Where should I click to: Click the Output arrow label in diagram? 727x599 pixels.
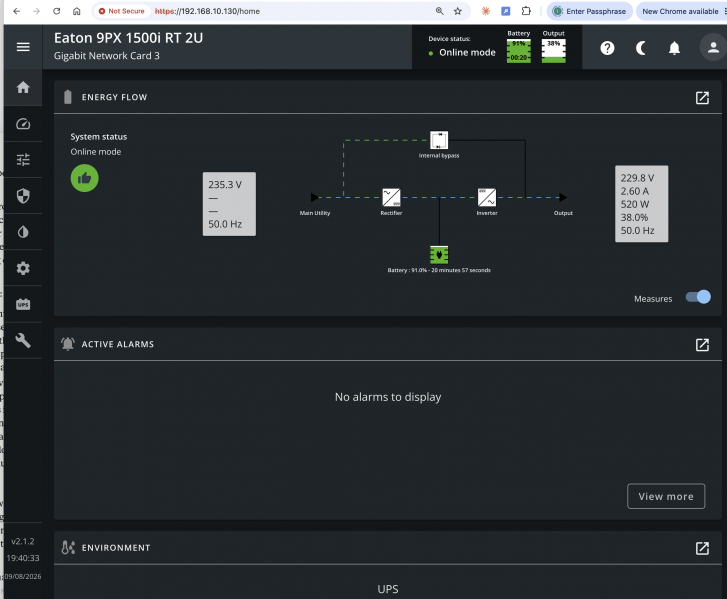click(x=563, y=213)
